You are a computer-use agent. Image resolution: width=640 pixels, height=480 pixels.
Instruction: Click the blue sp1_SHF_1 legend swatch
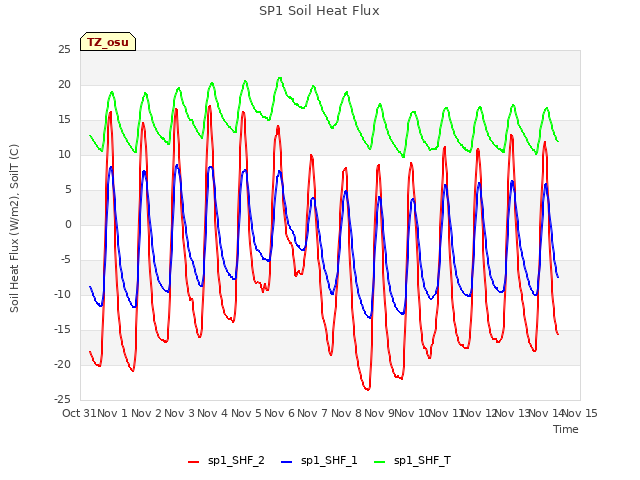(287, 462)
